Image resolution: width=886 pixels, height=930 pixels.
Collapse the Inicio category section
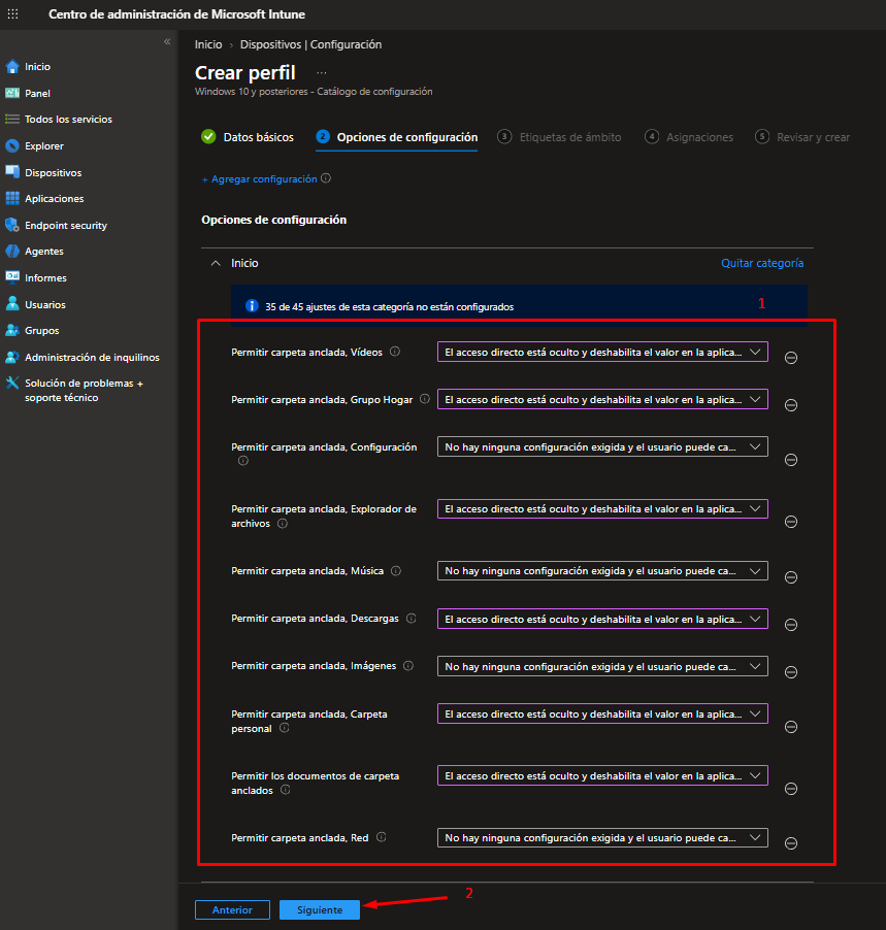point(216,263)
